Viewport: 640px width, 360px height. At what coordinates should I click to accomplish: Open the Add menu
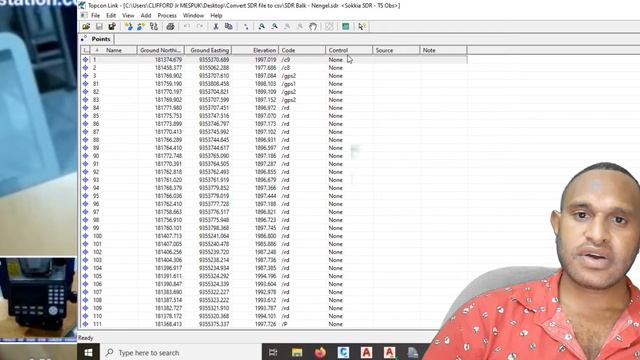(146, 16)
